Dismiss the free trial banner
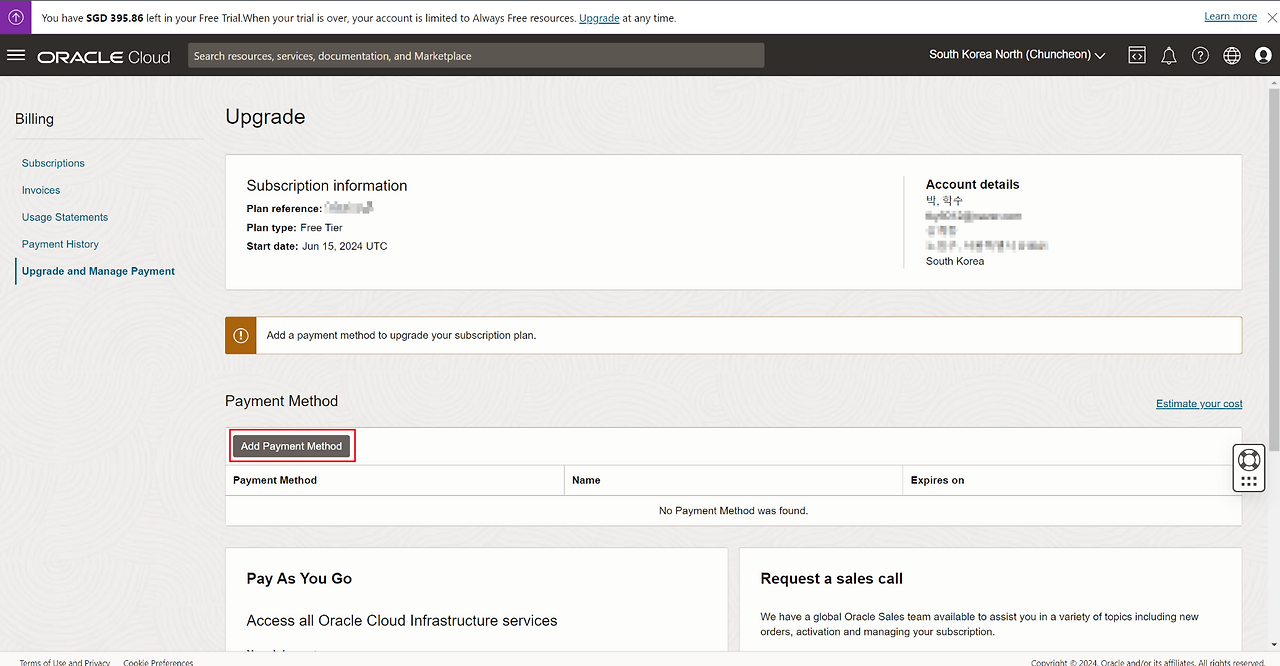 [1273, 17]
